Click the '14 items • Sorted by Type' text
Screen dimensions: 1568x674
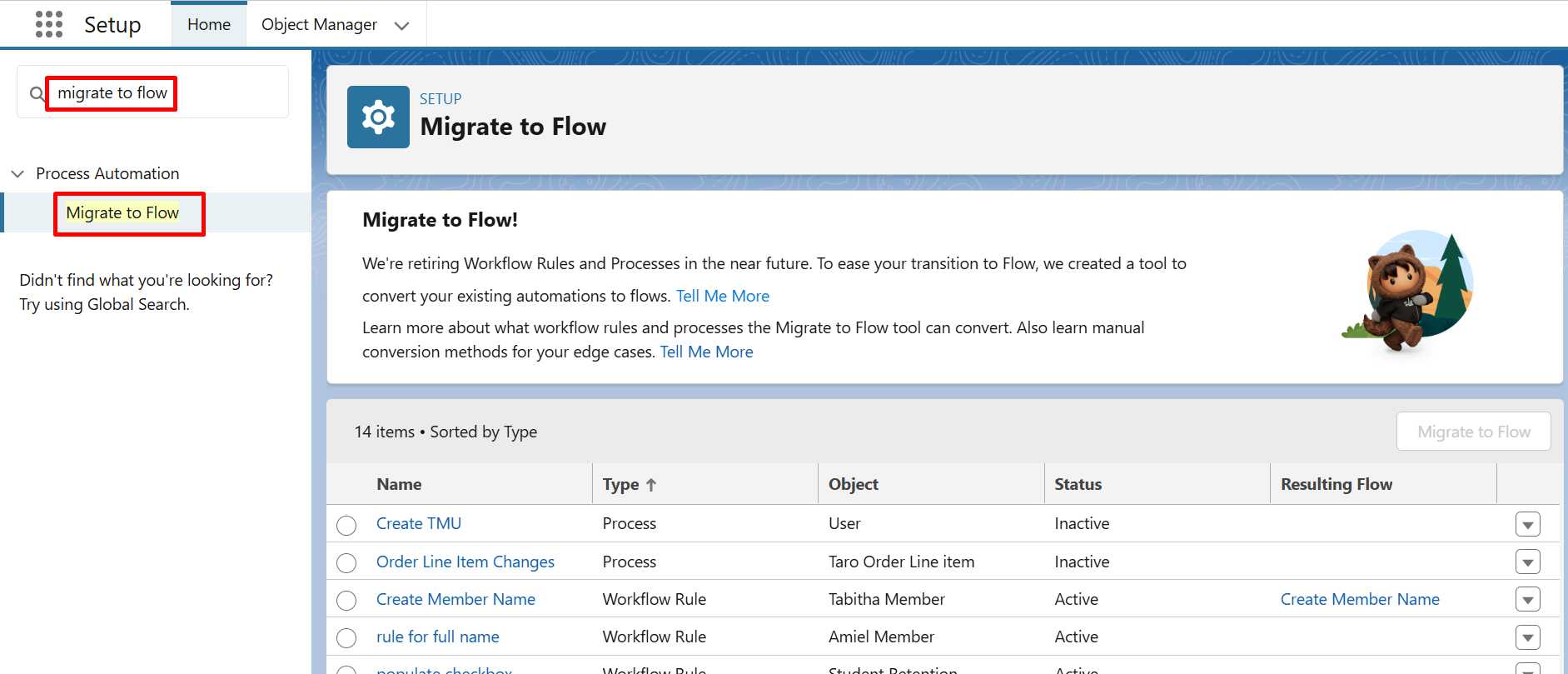(x=446, y=432)
